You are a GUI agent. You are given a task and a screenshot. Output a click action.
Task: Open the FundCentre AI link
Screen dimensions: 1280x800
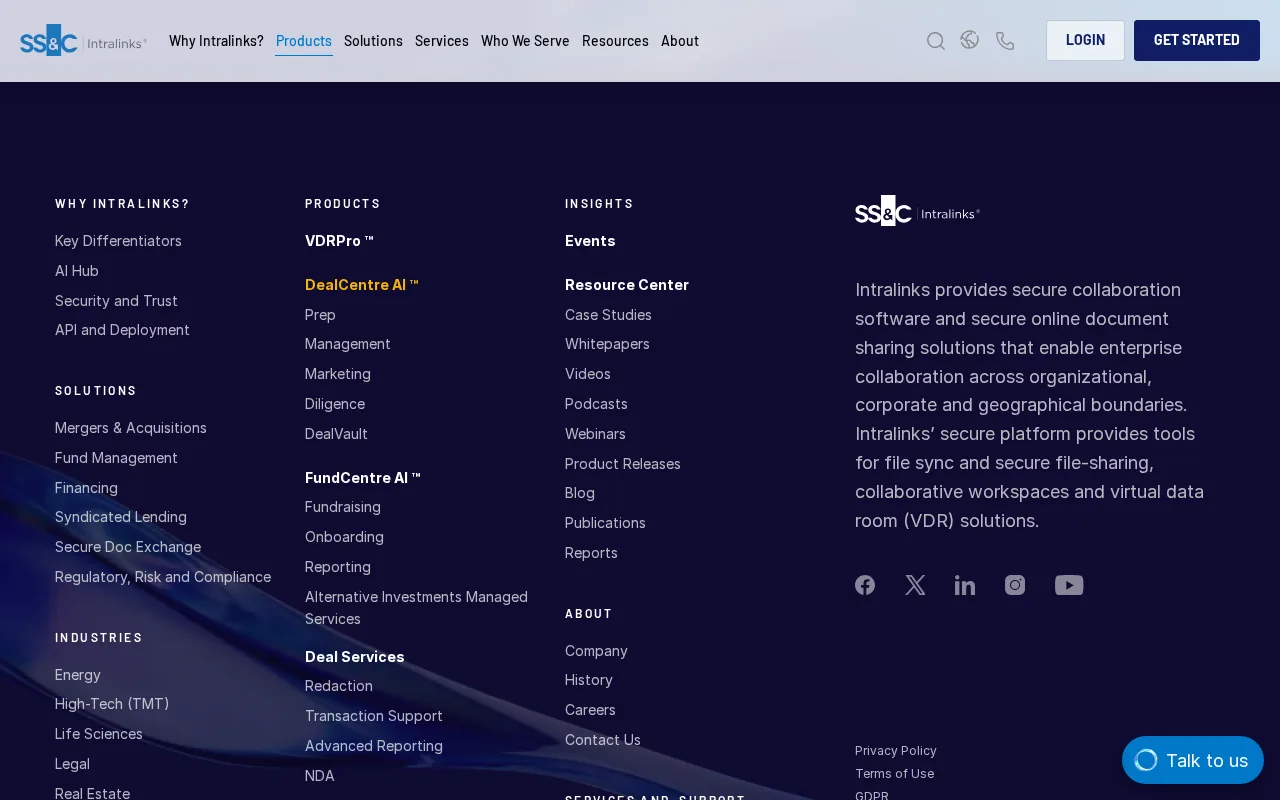point(363,478)
